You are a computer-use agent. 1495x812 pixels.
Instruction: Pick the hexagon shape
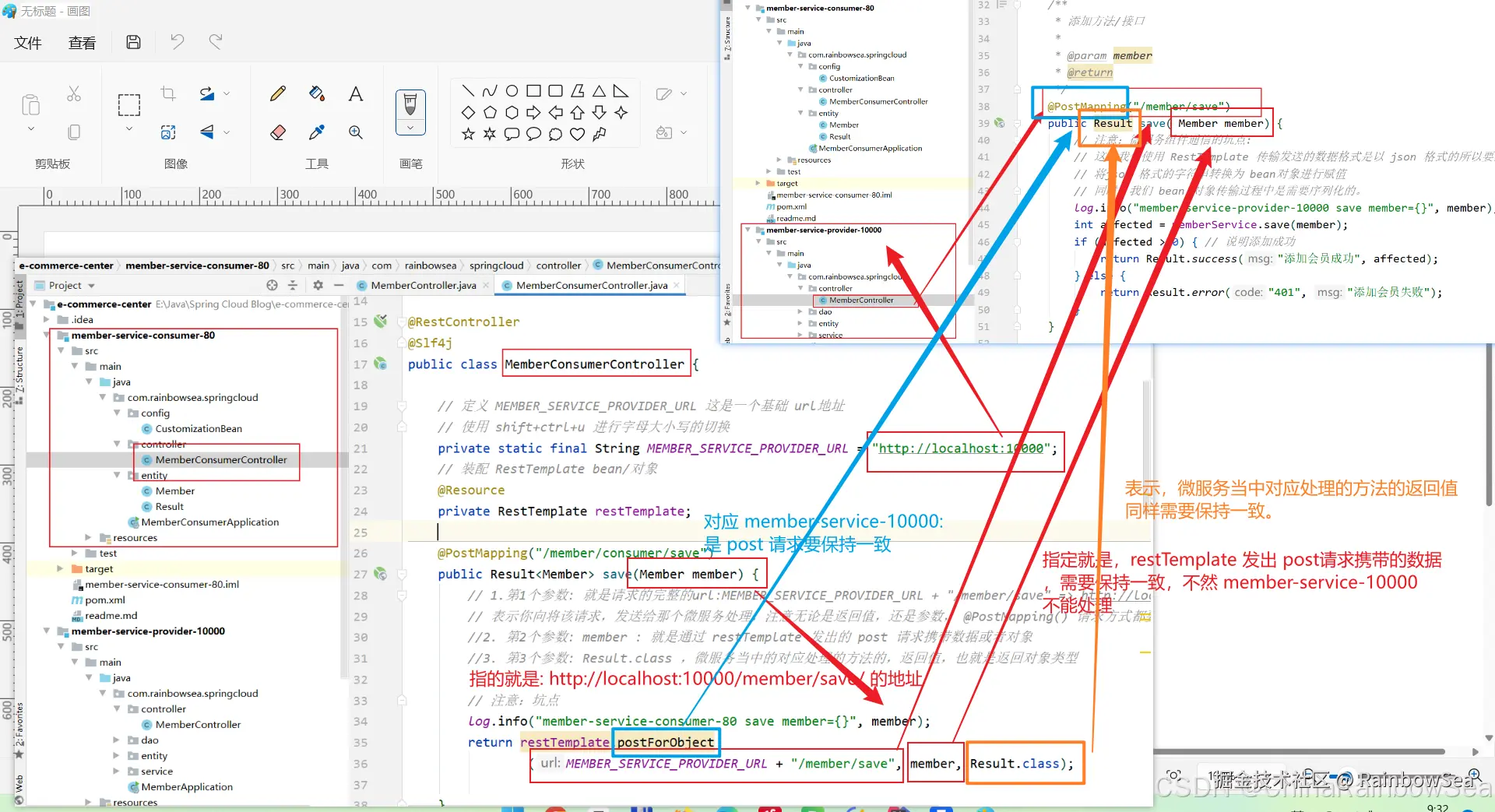pyautogui.click(x=512, y=113)
